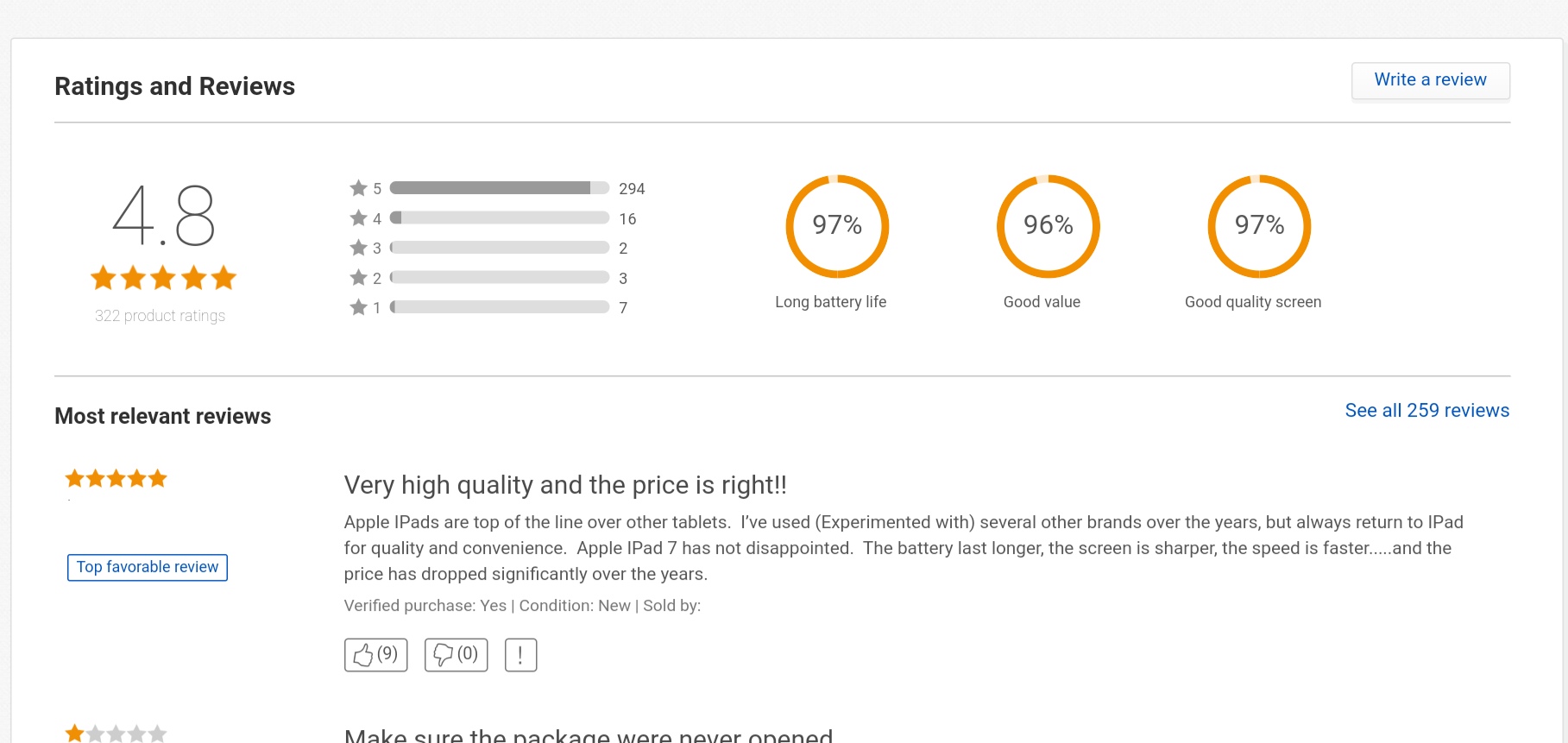The image size is (1568, 743).
Task: Click the star icon beside the 1-star row
Action: [x=358, y=307]
